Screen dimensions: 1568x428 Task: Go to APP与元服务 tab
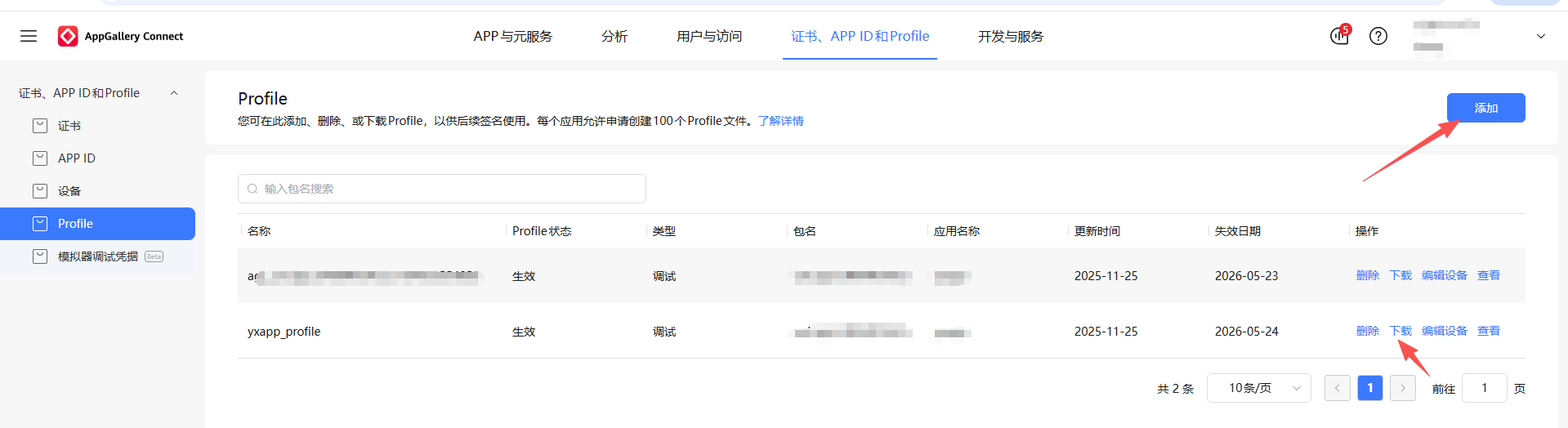512,36
